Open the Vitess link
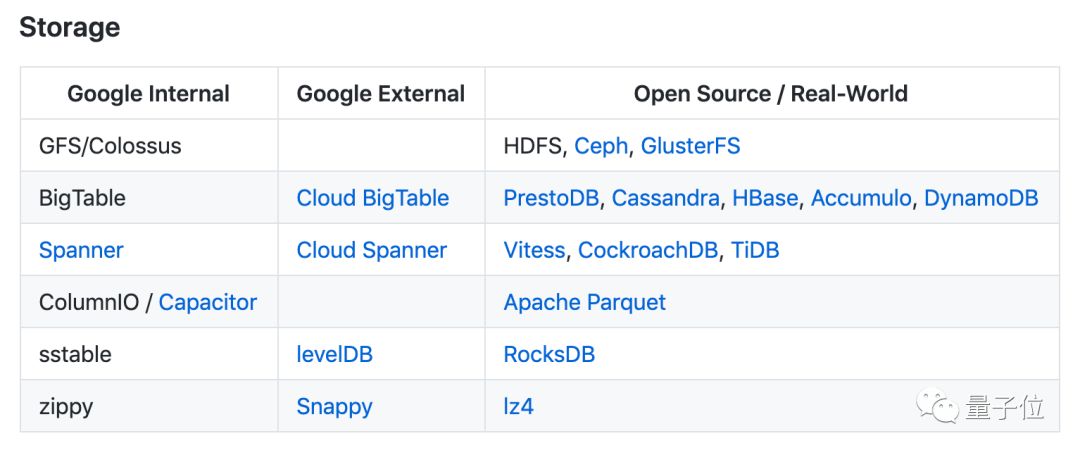This screenshot has height=455, width=1080. click(534, 250)
